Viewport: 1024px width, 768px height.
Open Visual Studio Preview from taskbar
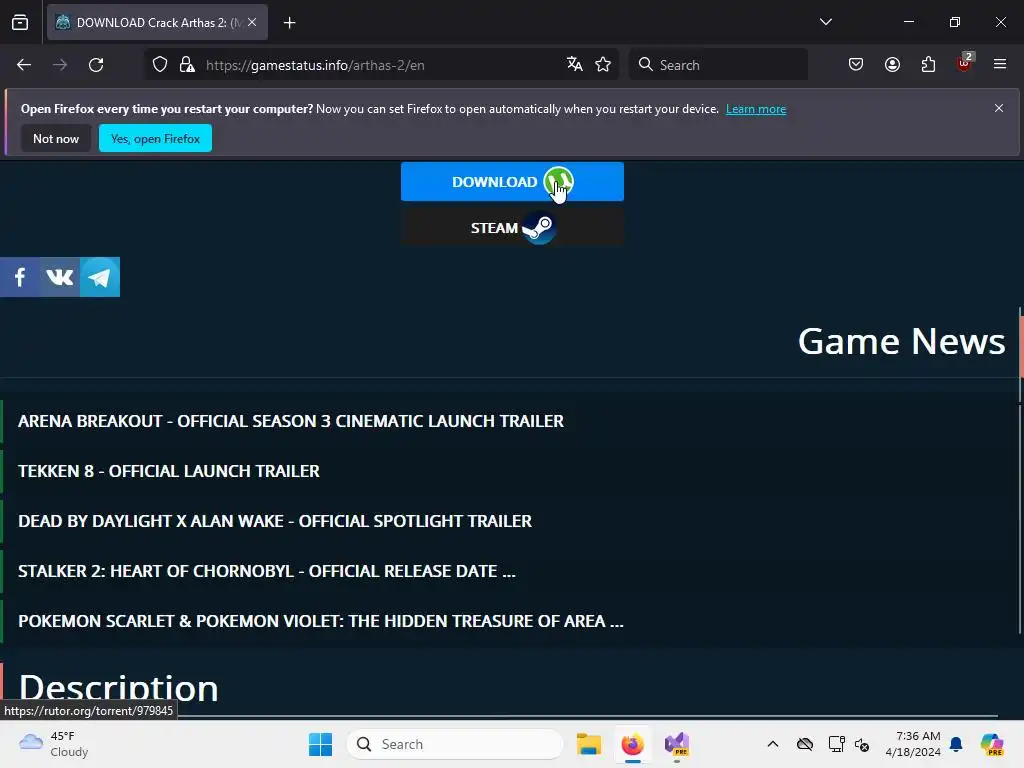click(677, 744)
